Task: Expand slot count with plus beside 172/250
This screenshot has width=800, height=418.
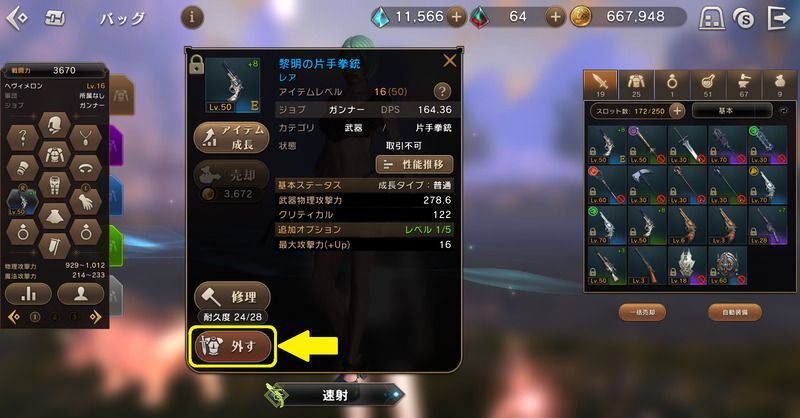Action: (x=677, y=110)
